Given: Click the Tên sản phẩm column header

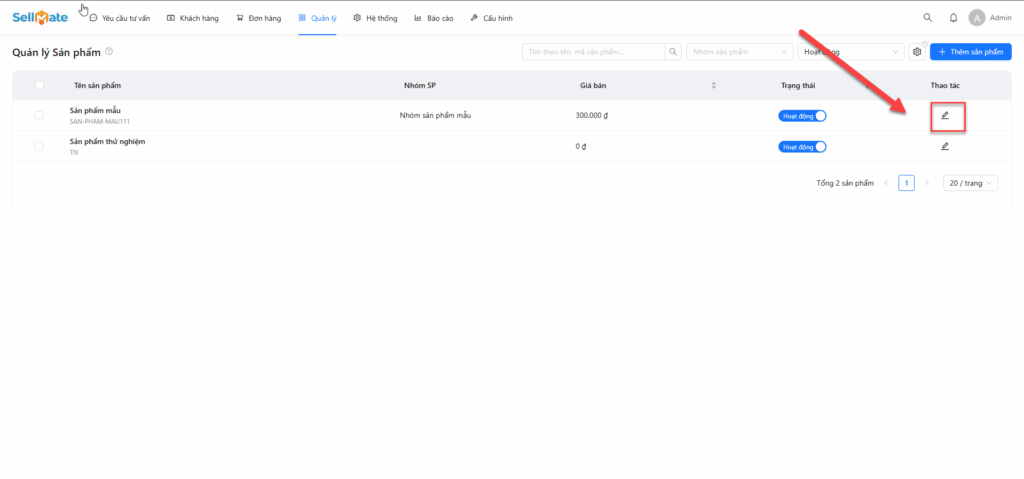Looking at the screenshot, I should 97,86.
